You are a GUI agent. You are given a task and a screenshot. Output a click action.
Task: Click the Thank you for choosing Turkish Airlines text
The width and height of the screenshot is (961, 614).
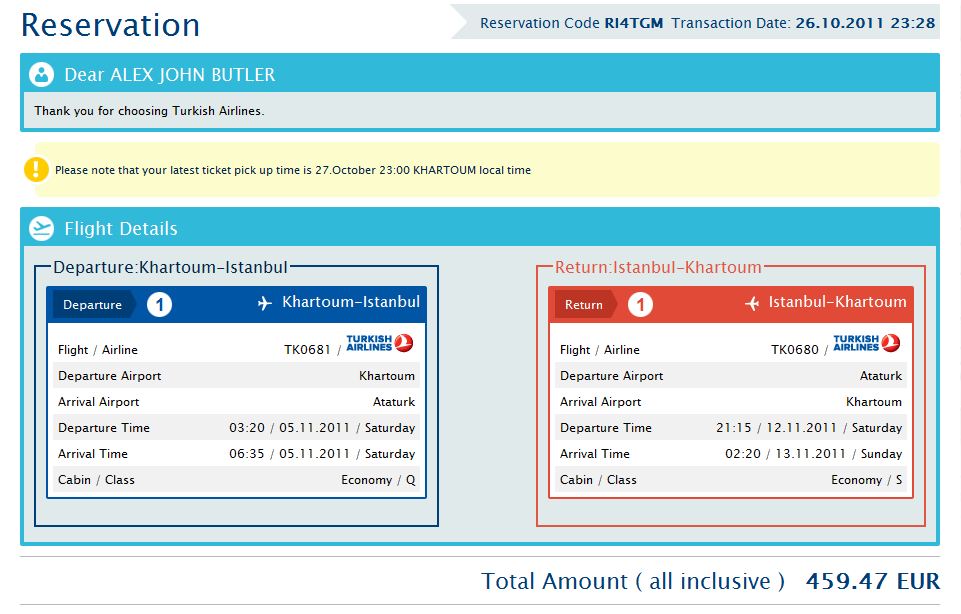[149, 111]
